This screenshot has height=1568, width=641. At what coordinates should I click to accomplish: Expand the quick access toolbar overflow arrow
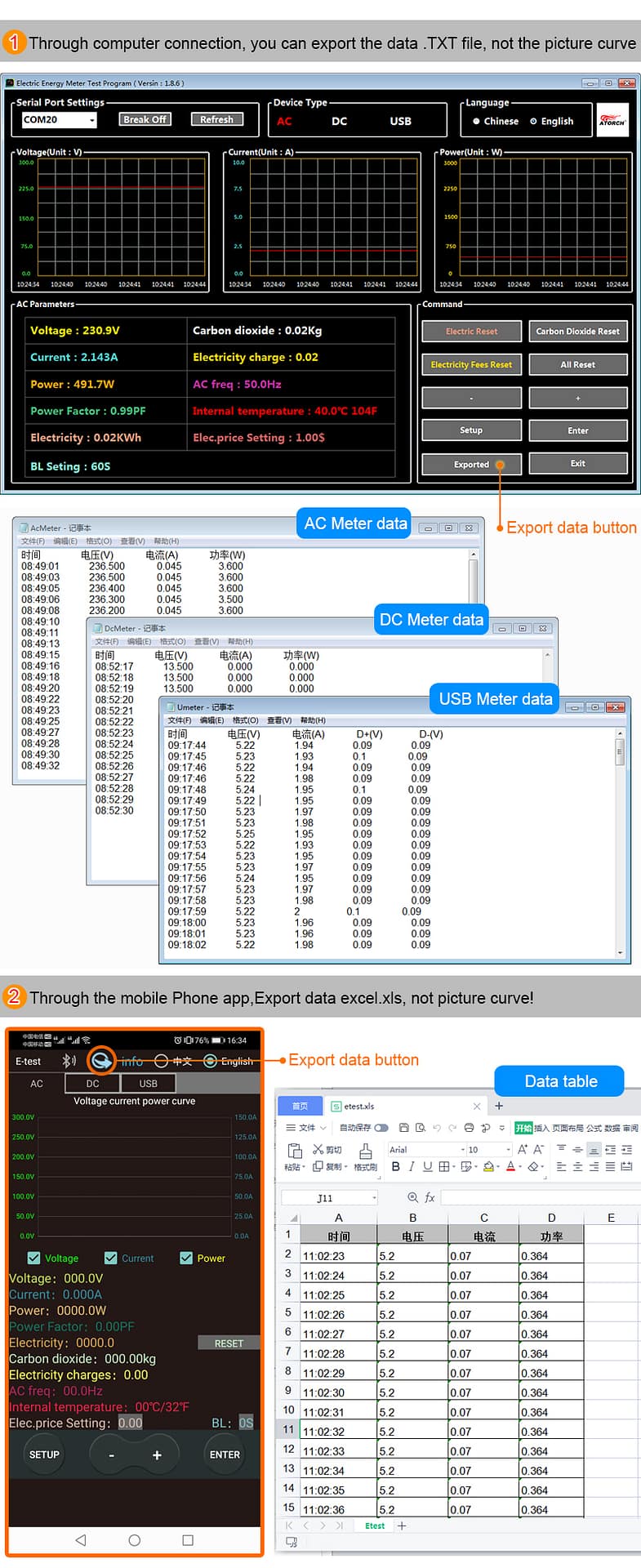(x=502, y=1128)
